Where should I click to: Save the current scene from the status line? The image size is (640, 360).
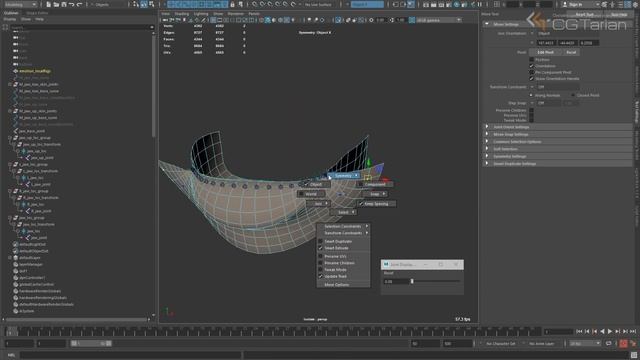[x=64, y=4]
